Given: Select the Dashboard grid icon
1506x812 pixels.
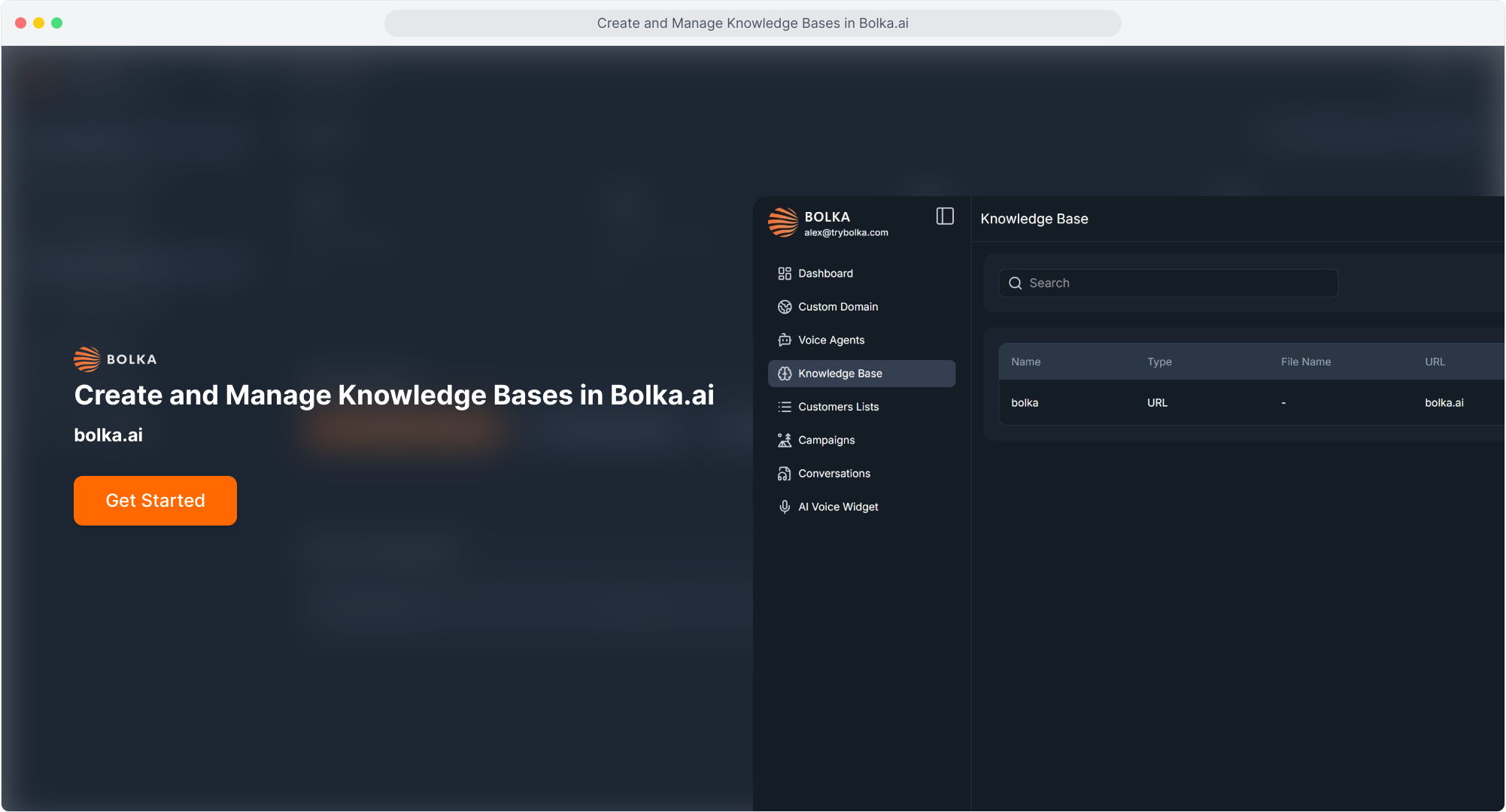Looking at the screenshot, I should (785, 274).
